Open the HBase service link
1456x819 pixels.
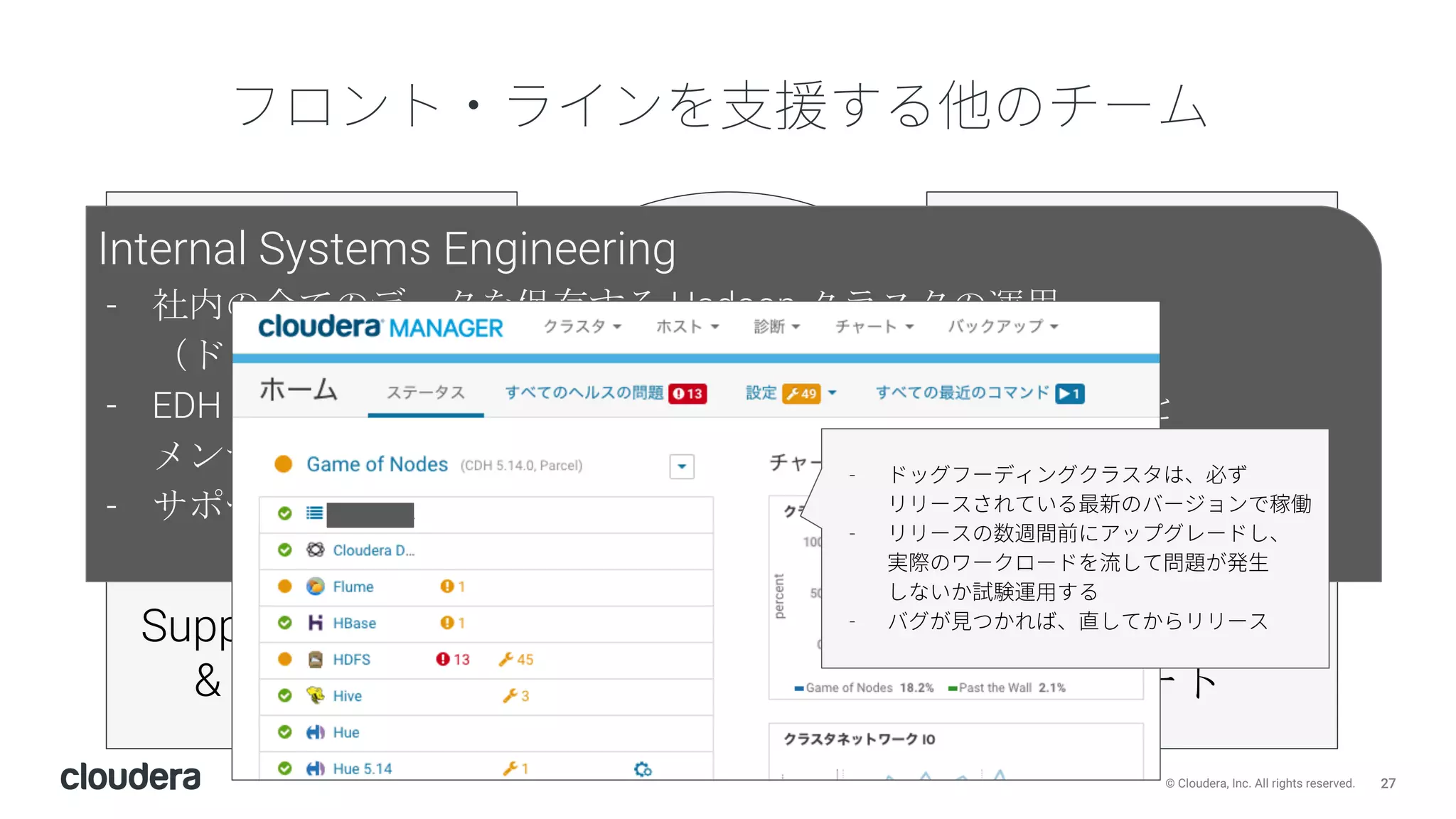(354, 623)
